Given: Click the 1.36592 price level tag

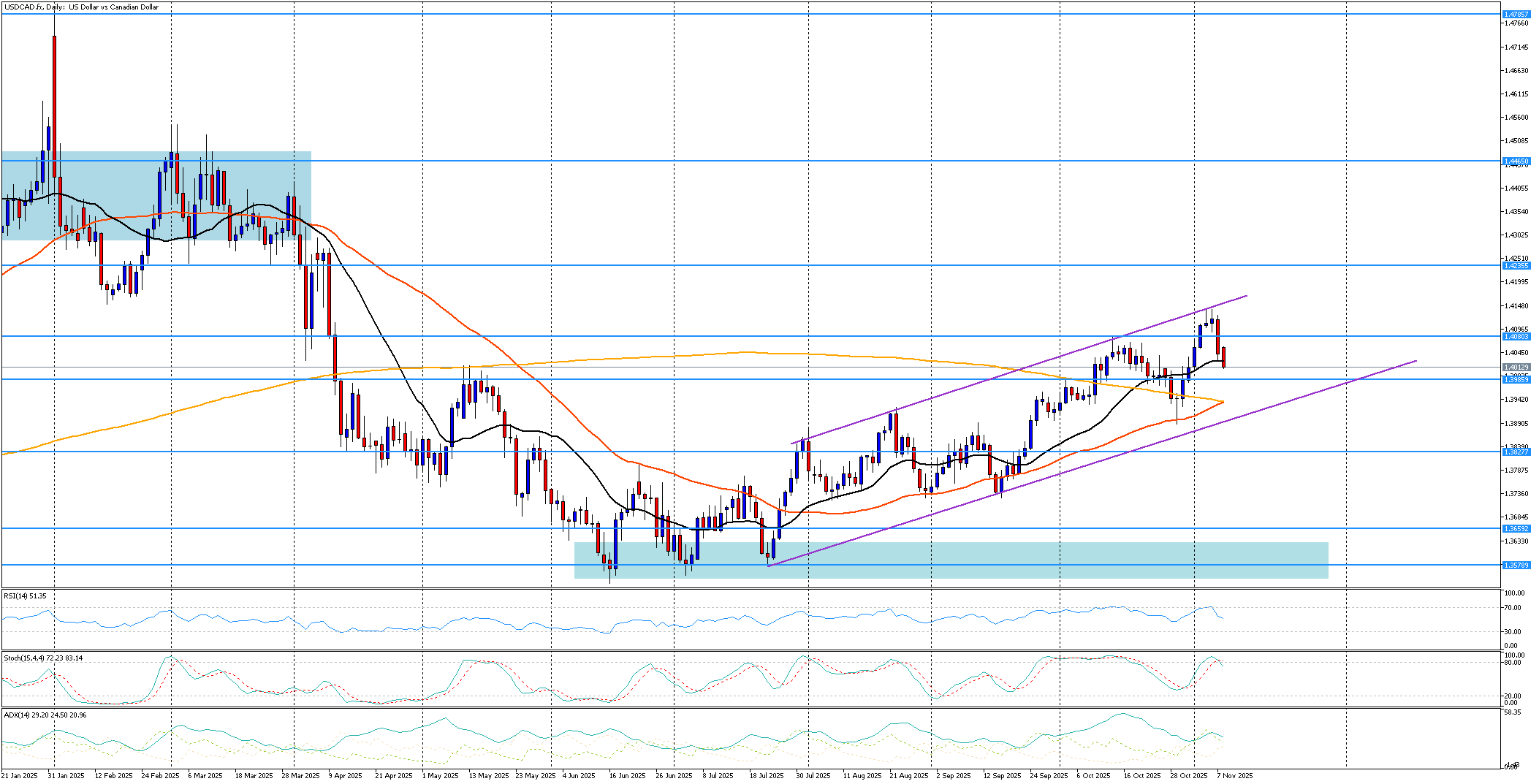Looking at the screenshot, I should (1516, 528).
